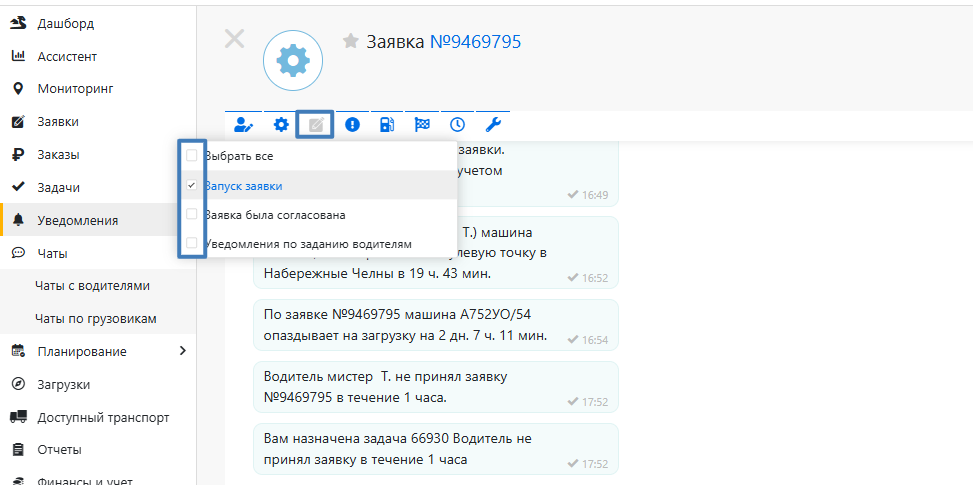Check the Выбрать все checkbox
This screenshot has width=973, height=485.
pyautogui.click(x=192, y=156)
